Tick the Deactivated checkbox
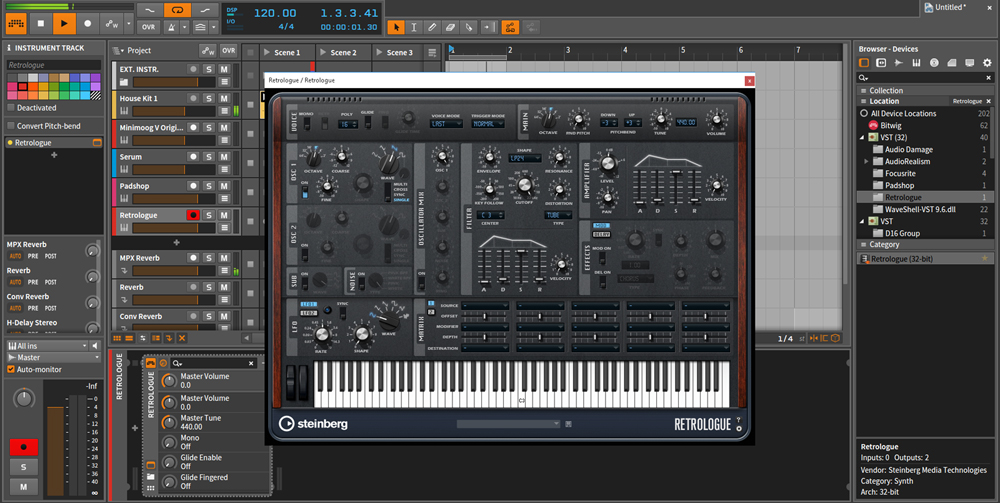 click(11, 108)
